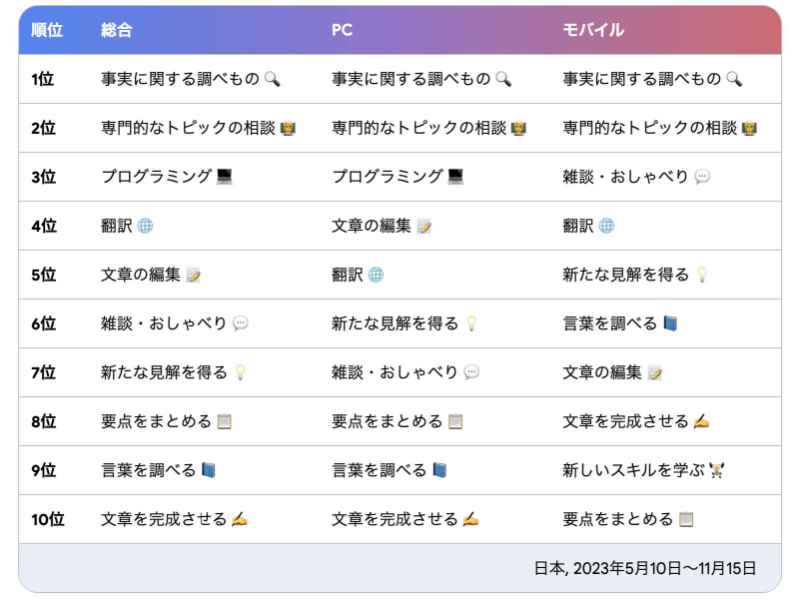Click 新たな見解を得る text in モバイル 5位
Screen dimensions: 800x600
click(x=626, y=274)
